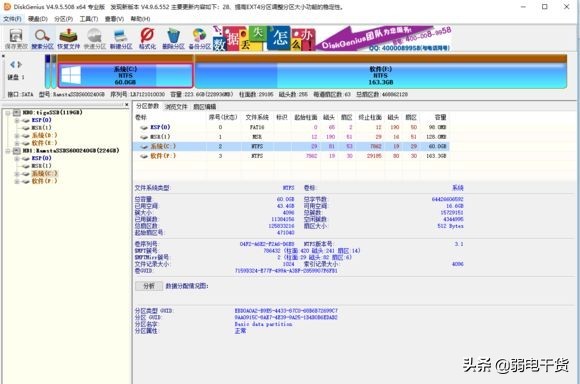580x384 pixels.
Task: Open the 分区(P) menu
Action: click(63, 18)
